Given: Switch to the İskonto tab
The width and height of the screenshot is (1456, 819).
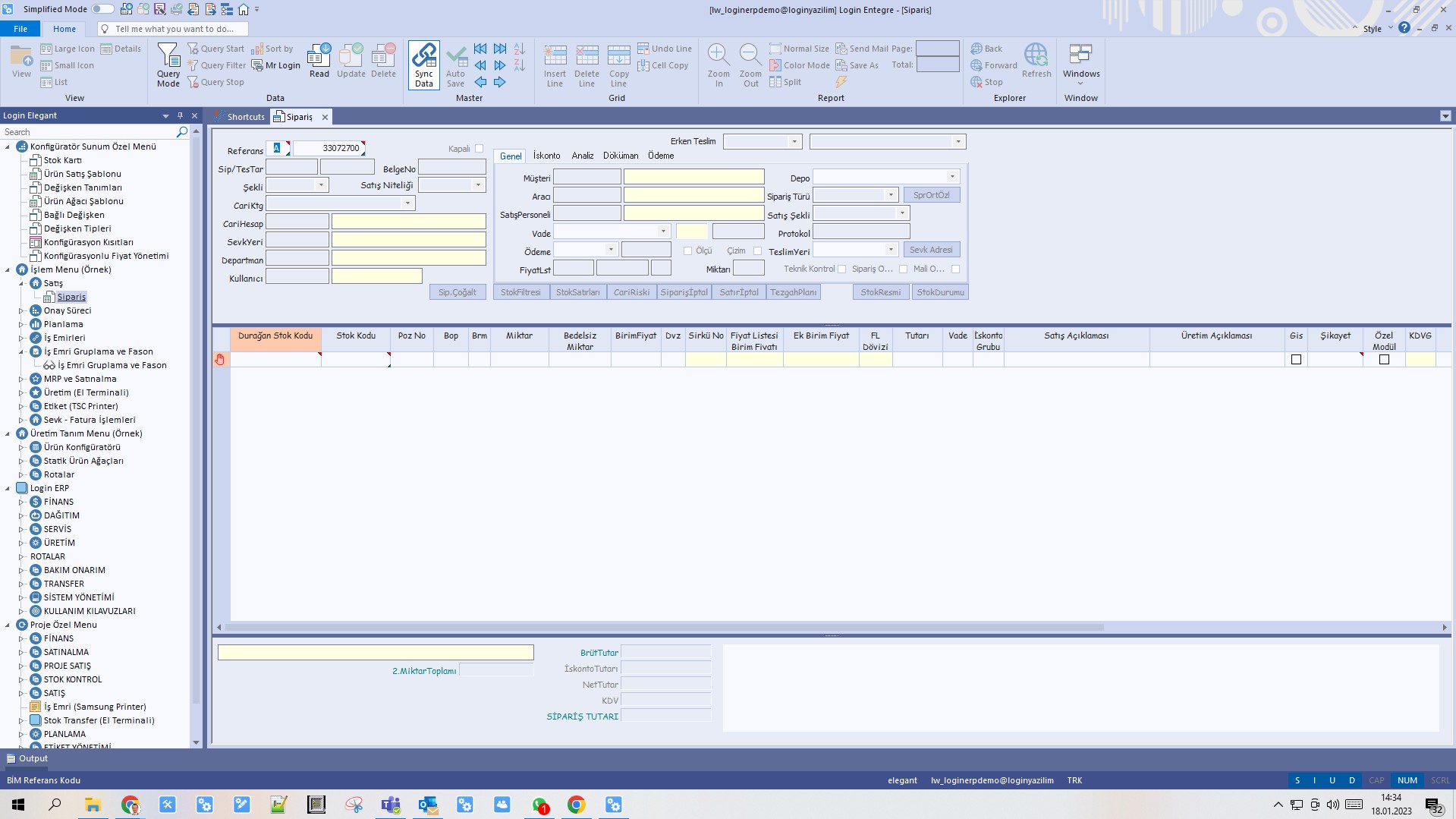Looking at the screenshot, I should pos(546,156).
